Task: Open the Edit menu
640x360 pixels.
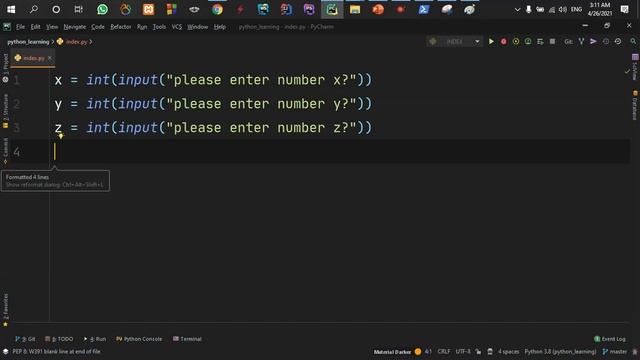Action: tap(36, 27)
